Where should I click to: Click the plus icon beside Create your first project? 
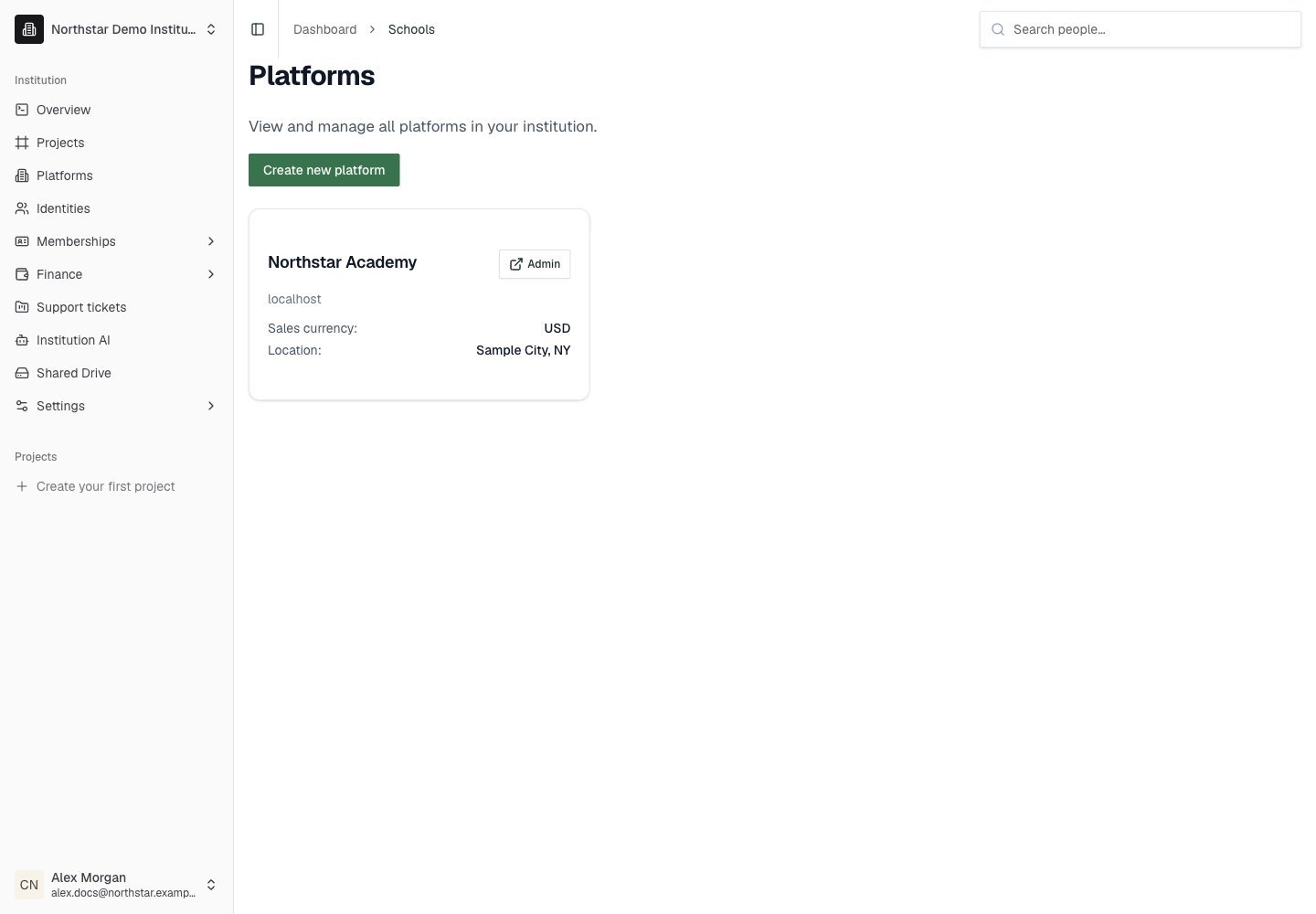(x=22, y=486)
